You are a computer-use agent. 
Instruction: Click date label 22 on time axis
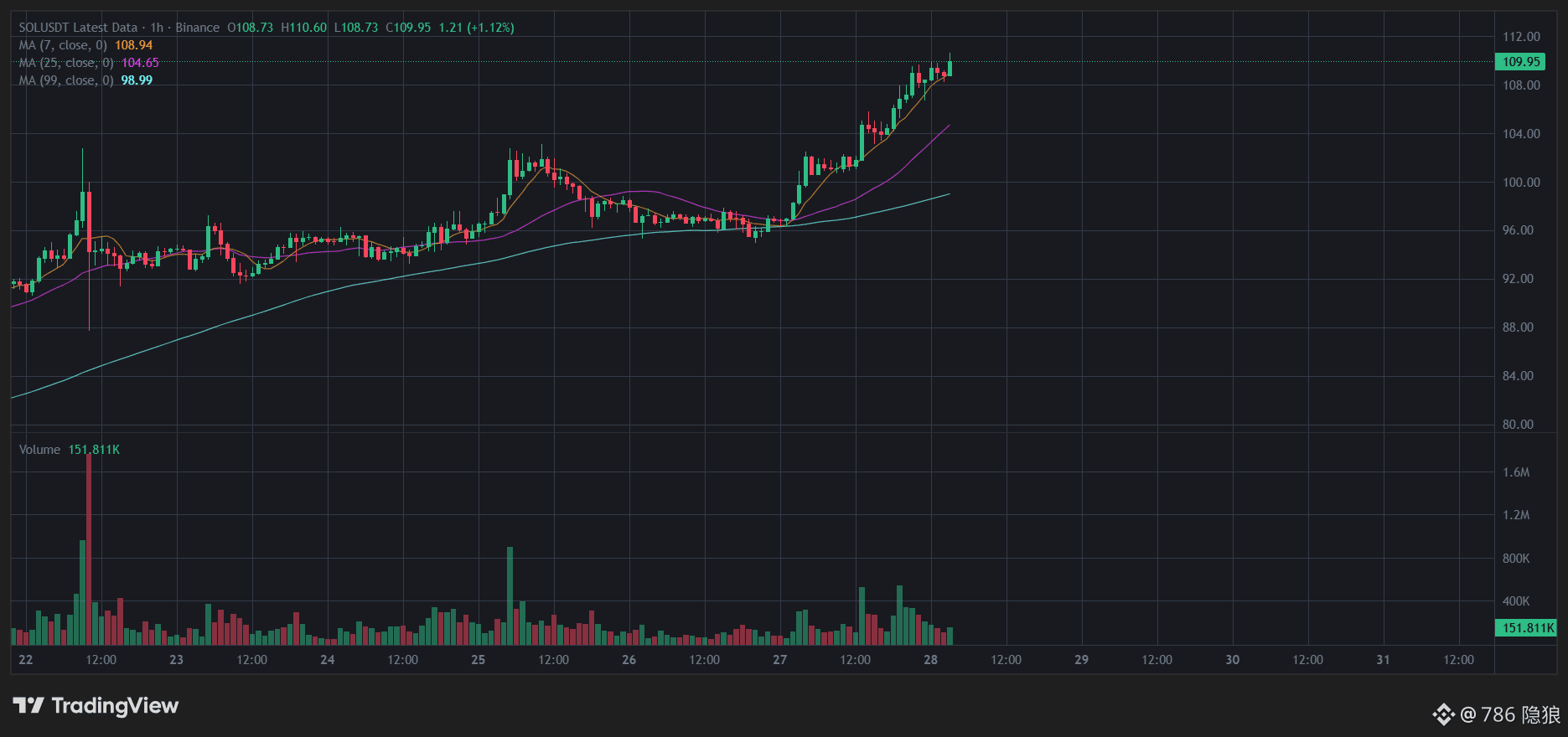pos(26,660)
